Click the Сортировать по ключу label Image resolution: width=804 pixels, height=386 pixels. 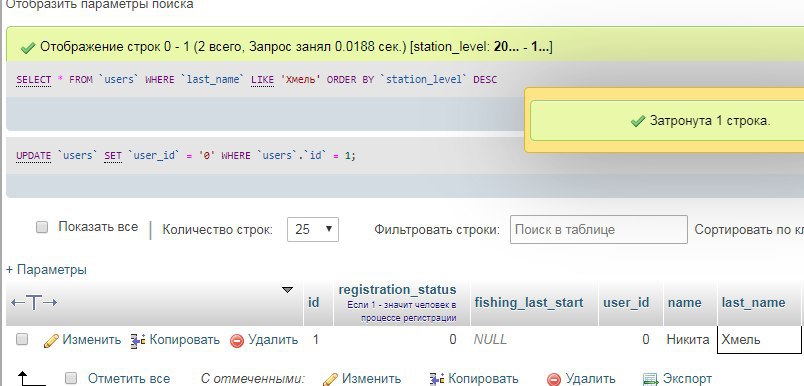(x=749, y=230)
